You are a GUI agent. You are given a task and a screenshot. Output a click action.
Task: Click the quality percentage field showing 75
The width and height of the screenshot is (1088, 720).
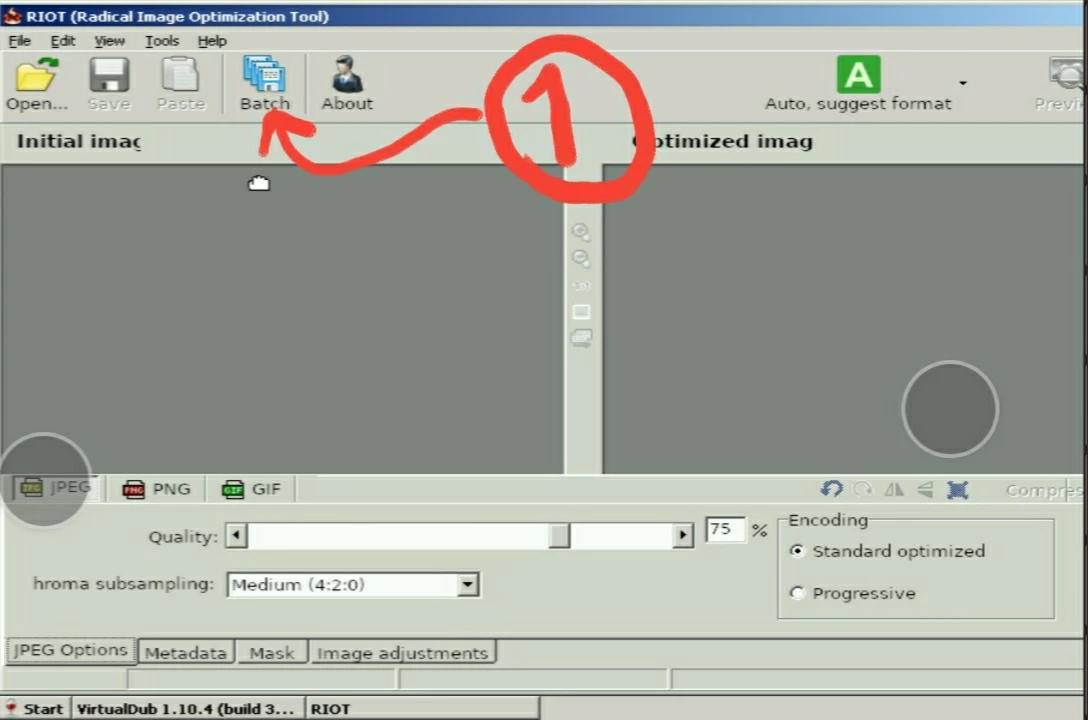pyautogui.click(x=724, y=529)
